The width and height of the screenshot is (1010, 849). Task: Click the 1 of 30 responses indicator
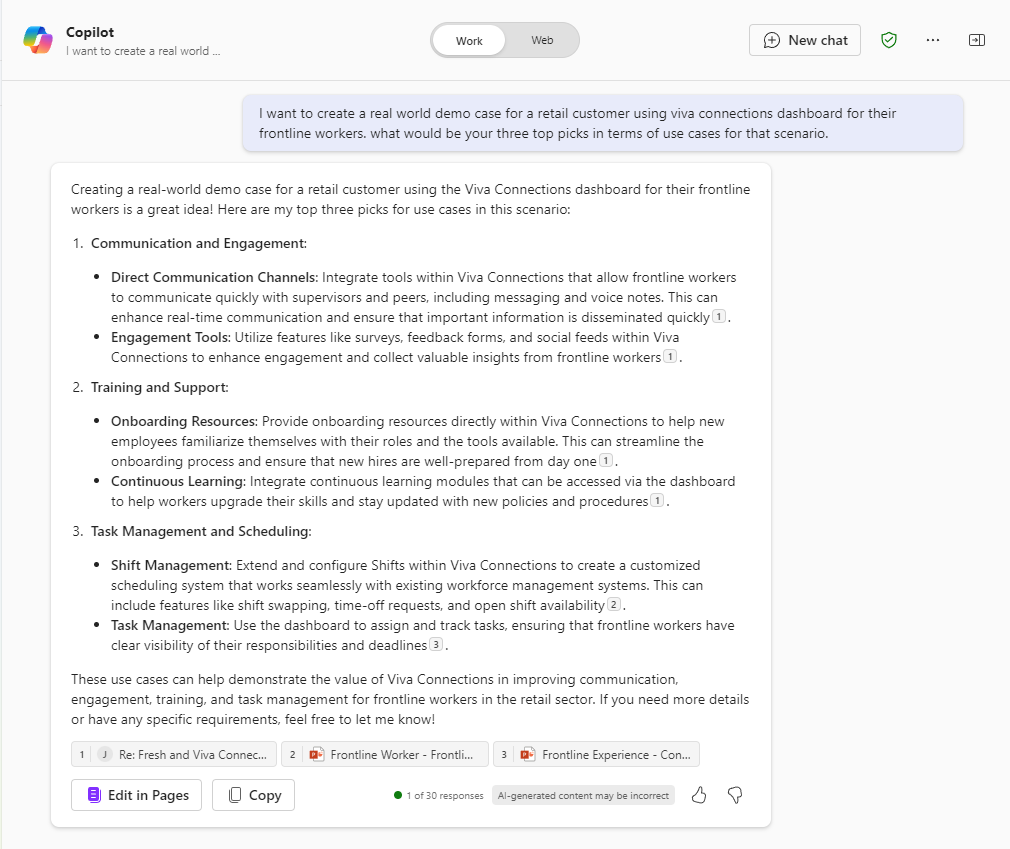439,796
